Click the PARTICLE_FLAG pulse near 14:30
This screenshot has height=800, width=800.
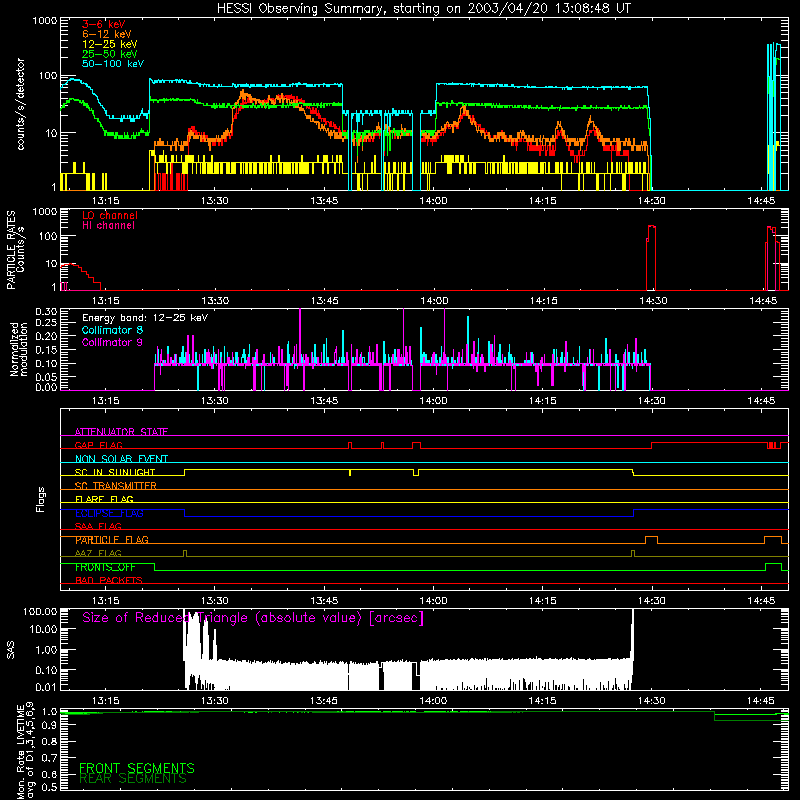[651, 540]
